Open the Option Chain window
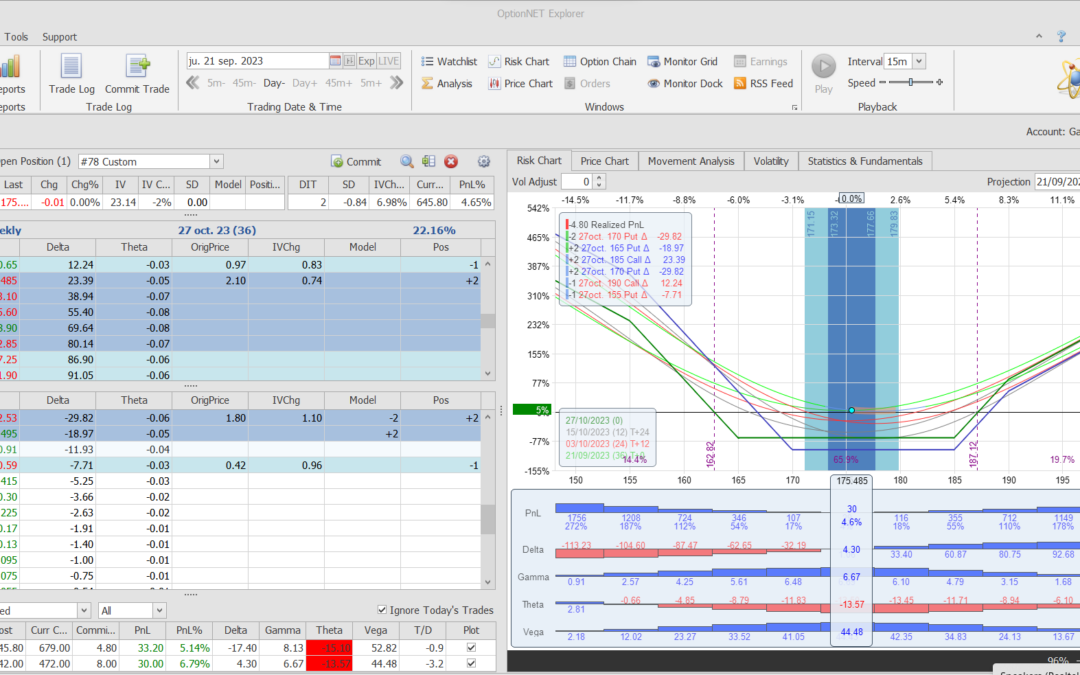1080x675 pixels. (598, 62)
